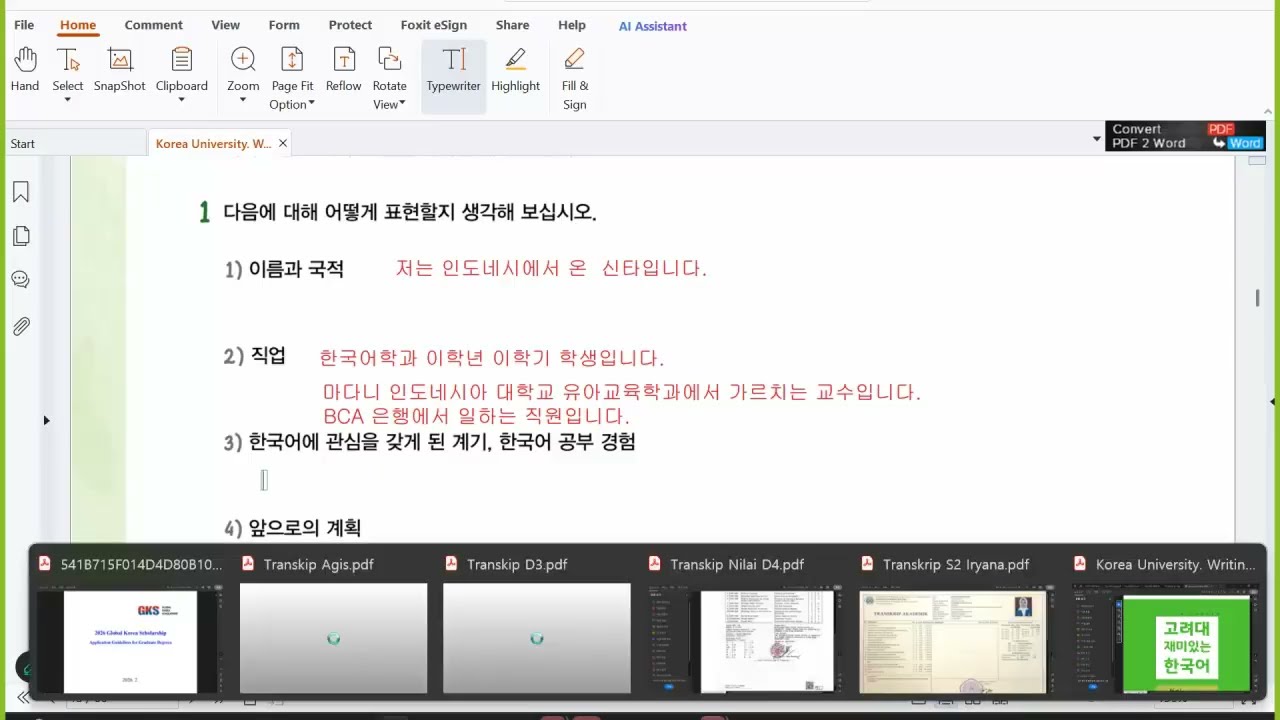This screenshot has height=720, width=1280.
Task: Expand the Rotate View dropdown arrow
Action: point(403,104)
